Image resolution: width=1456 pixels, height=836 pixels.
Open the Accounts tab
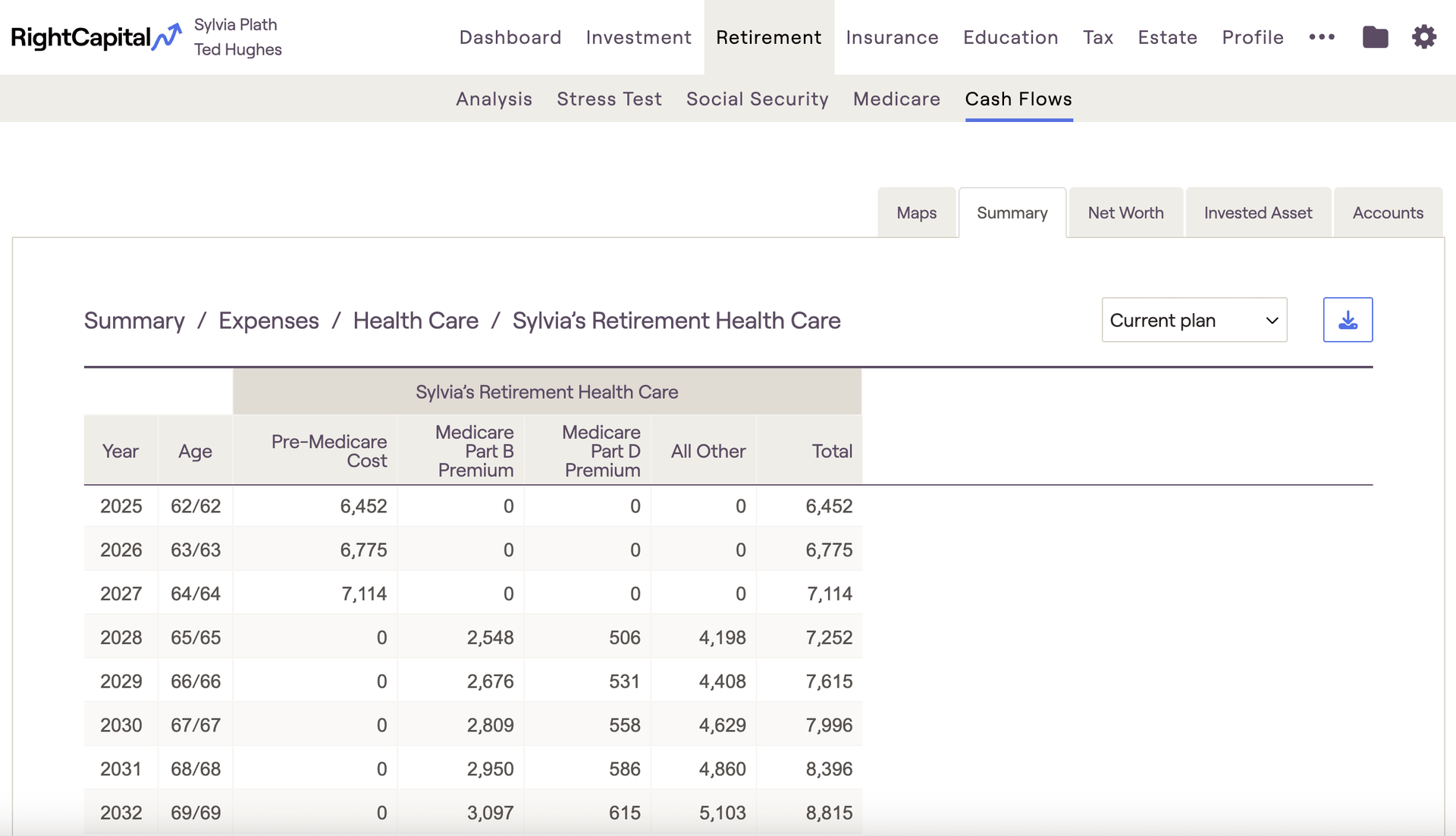[x=1387, y=213]
